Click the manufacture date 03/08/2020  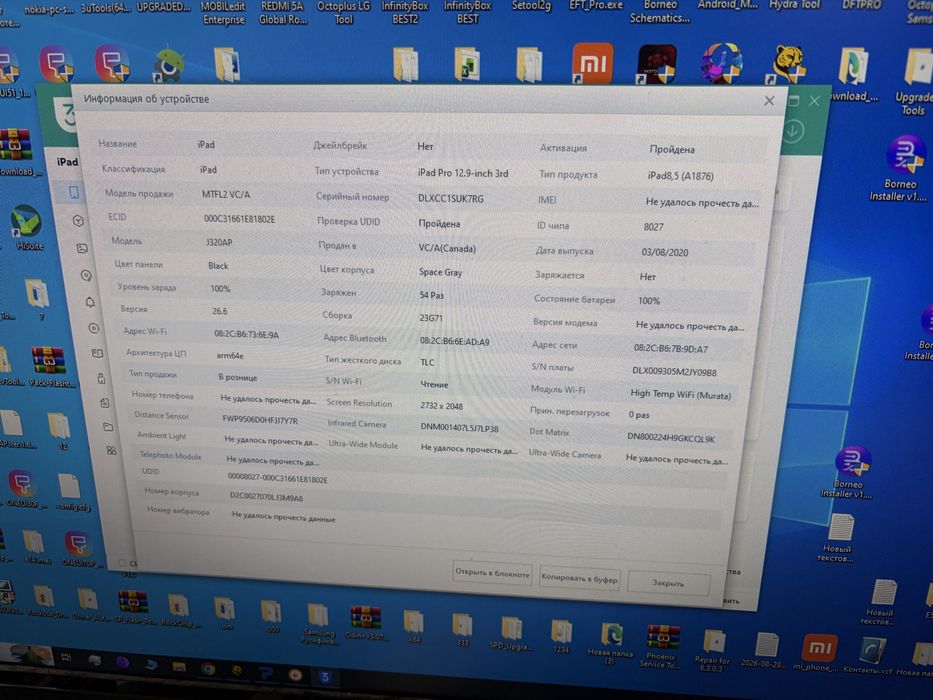pyautogui.click(x=665, y=252)
